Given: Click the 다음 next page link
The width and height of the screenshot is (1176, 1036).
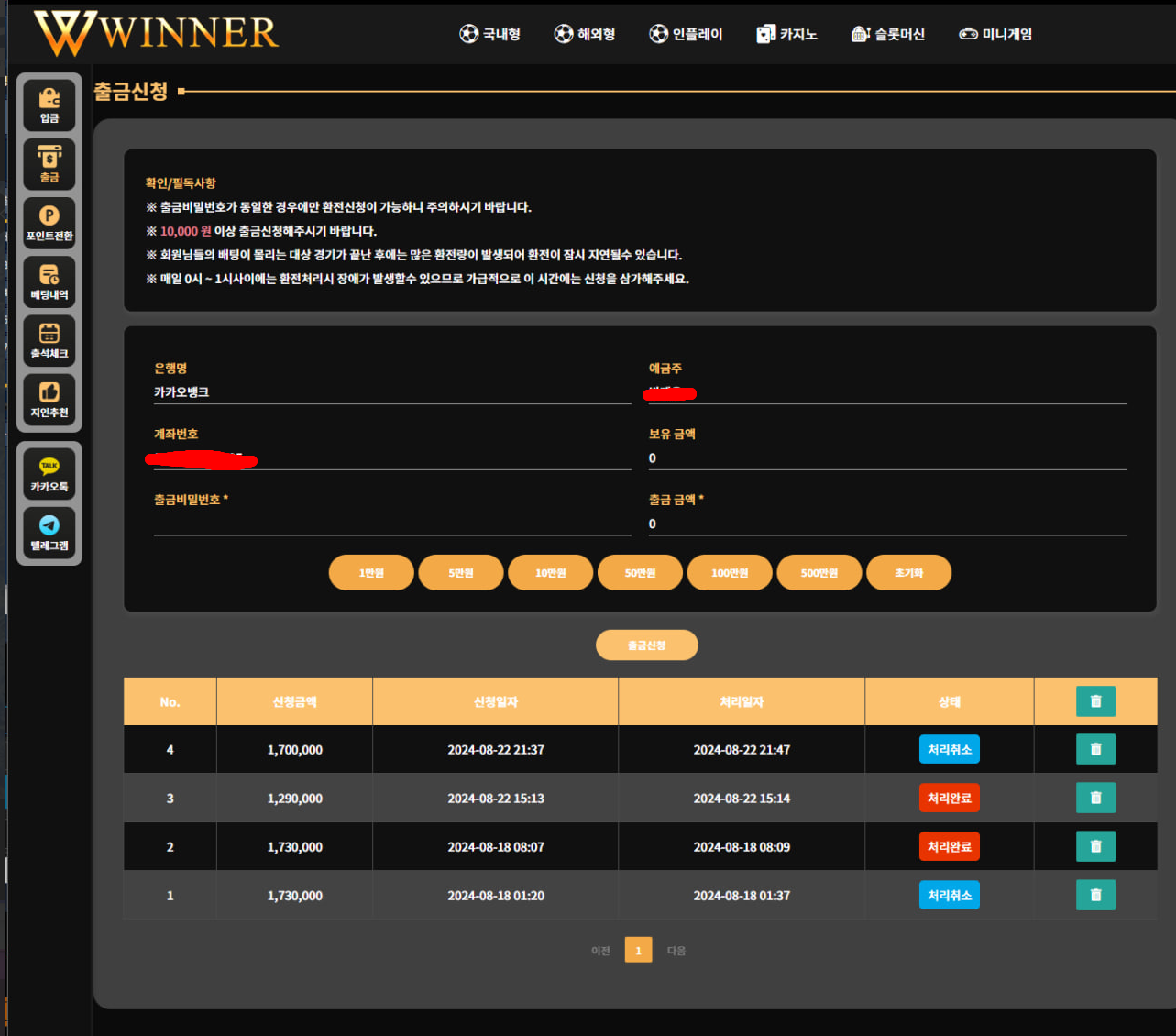Looking at the screenshot, I should click(676, 951).
